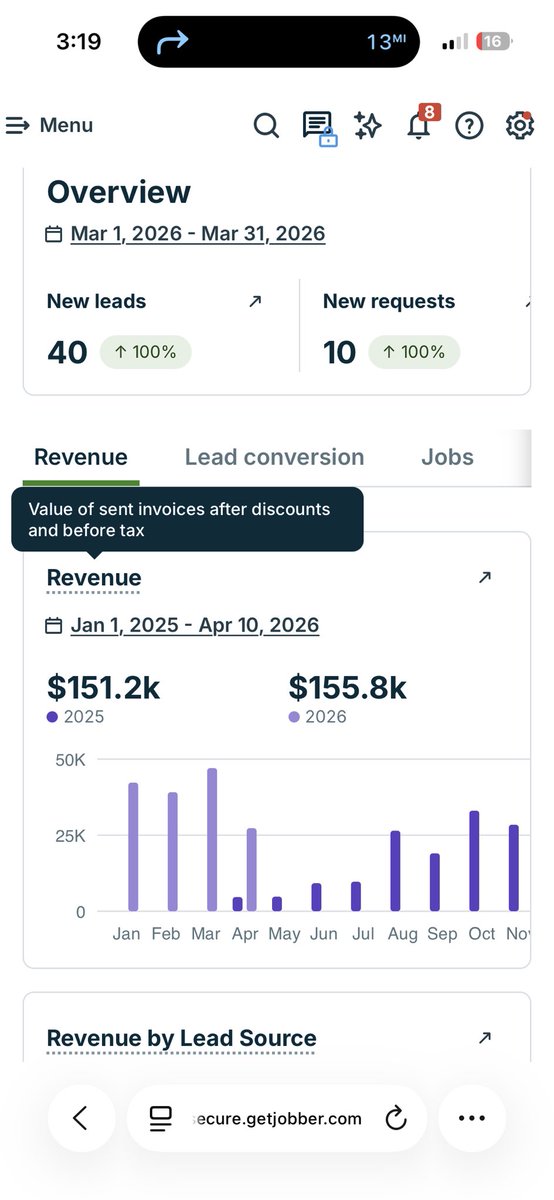
Task: Switch to the Revenue tab
Action: click(81, 457)
